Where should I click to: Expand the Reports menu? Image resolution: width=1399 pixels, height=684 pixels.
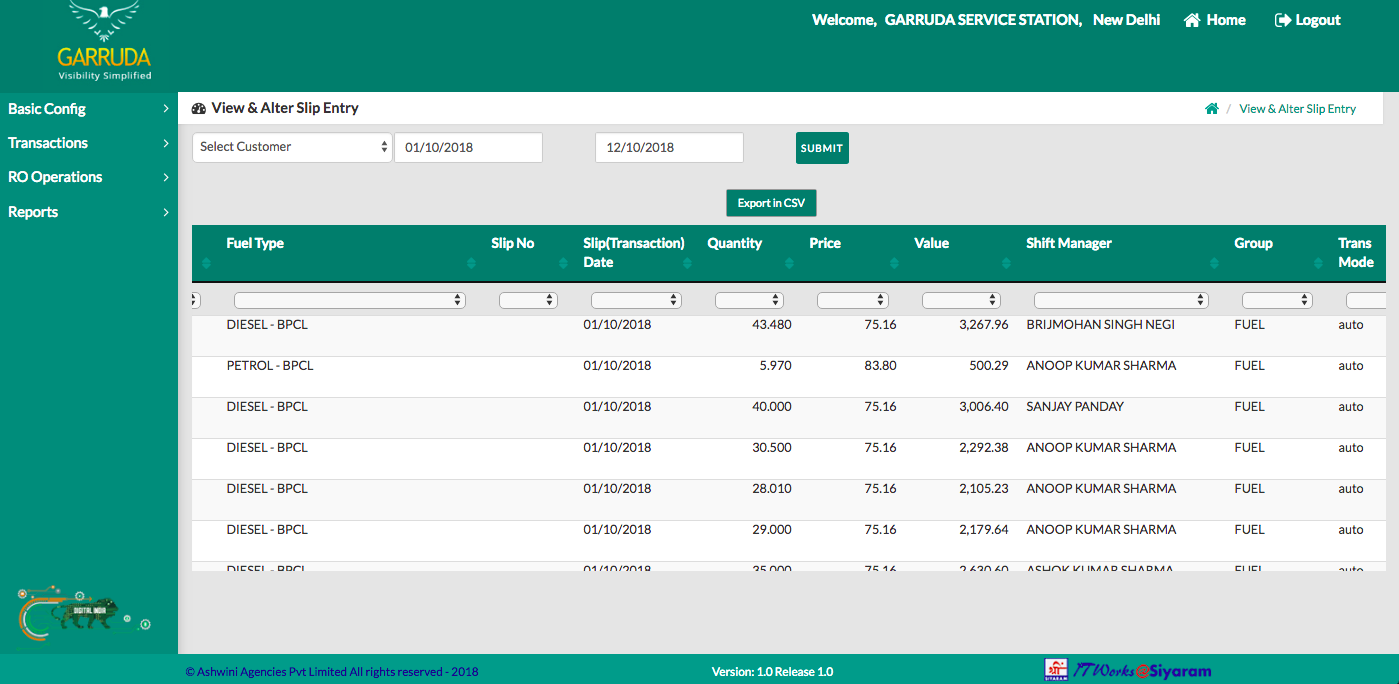(x=89, y=212)
